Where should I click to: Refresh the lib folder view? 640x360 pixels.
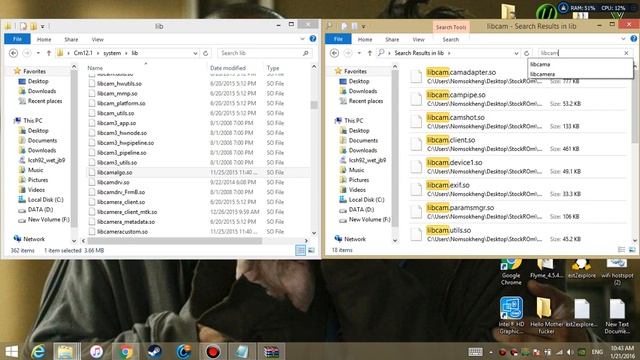tap(205, 53)
